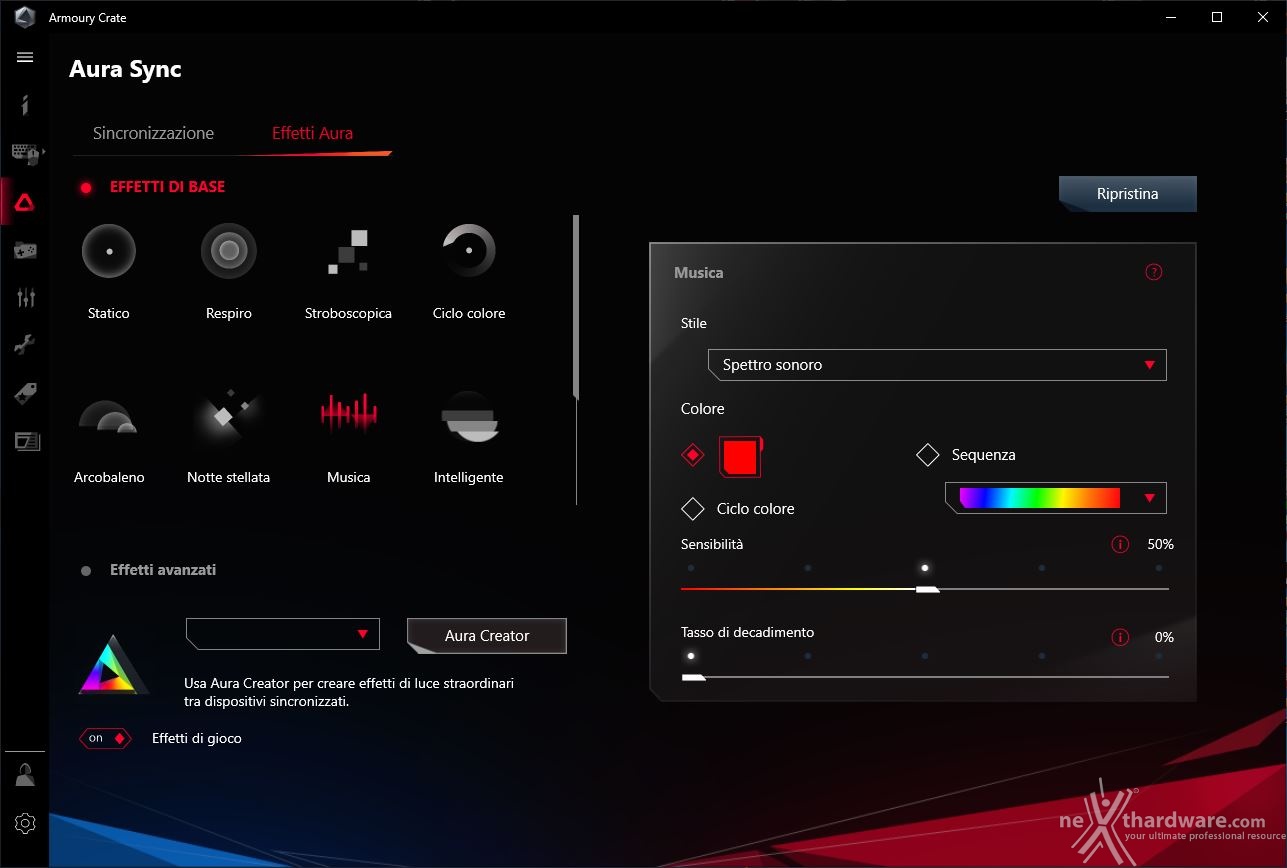Click the Colore label
1287x868 pixels.
[702, 409]
